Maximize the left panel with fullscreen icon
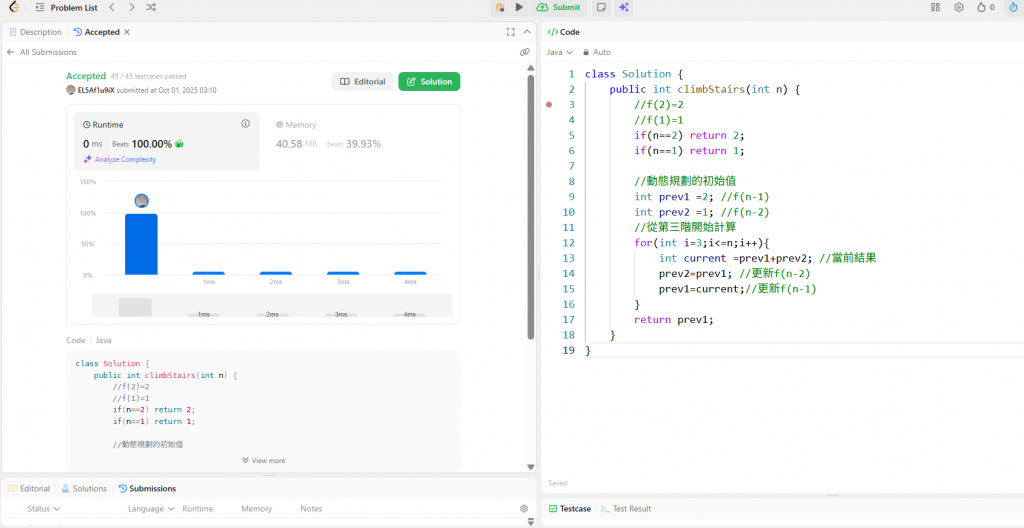Viewport: 1024px width, 528px height. (x=511, y=31)
